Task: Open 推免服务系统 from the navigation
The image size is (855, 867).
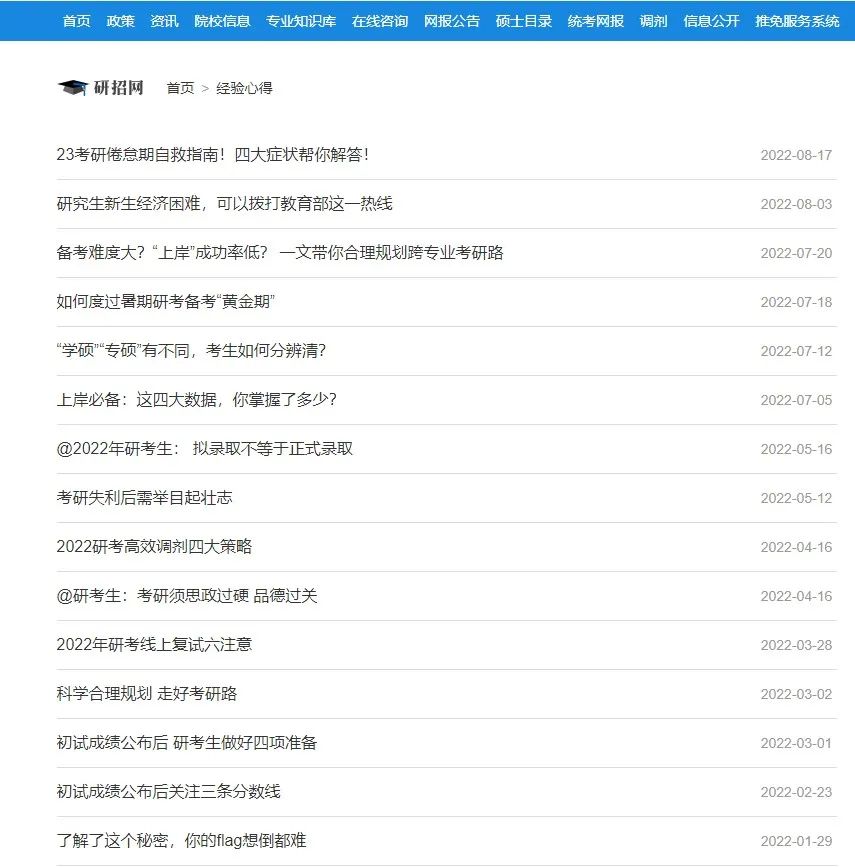Action: pyautogui.click(x=797, y=21)
